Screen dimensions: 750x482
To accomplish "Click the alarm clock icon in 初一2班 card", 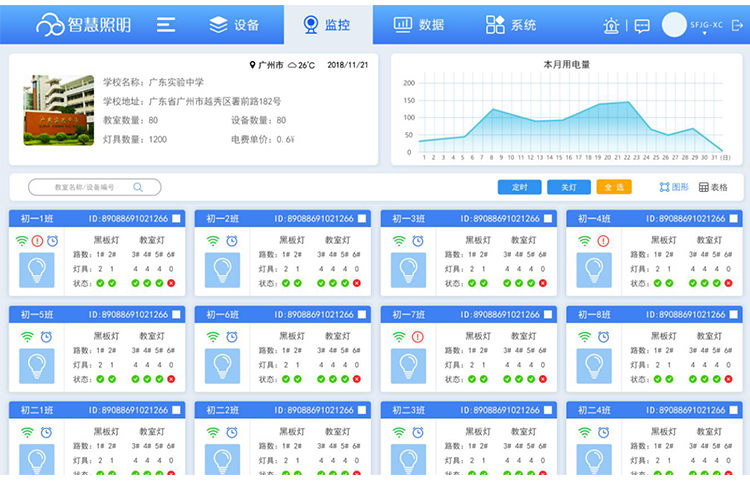I will pos(231,241).
